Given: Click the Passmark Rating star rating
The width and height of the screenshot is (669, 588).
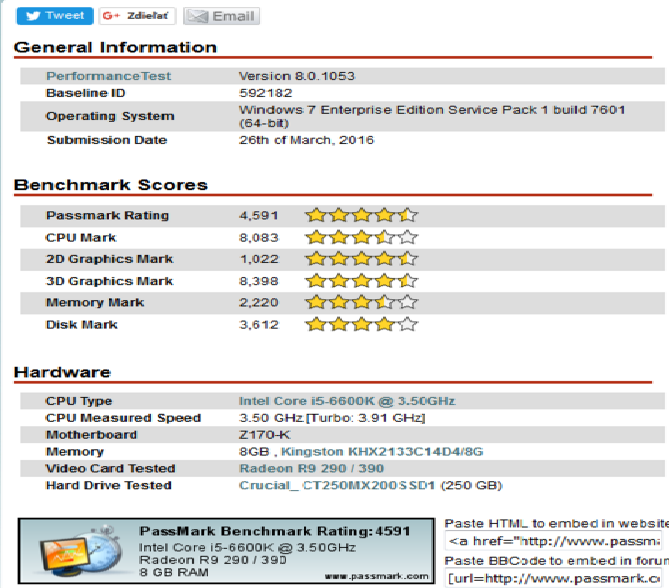Looking at the screenshot, I should (x=361, y=215).
